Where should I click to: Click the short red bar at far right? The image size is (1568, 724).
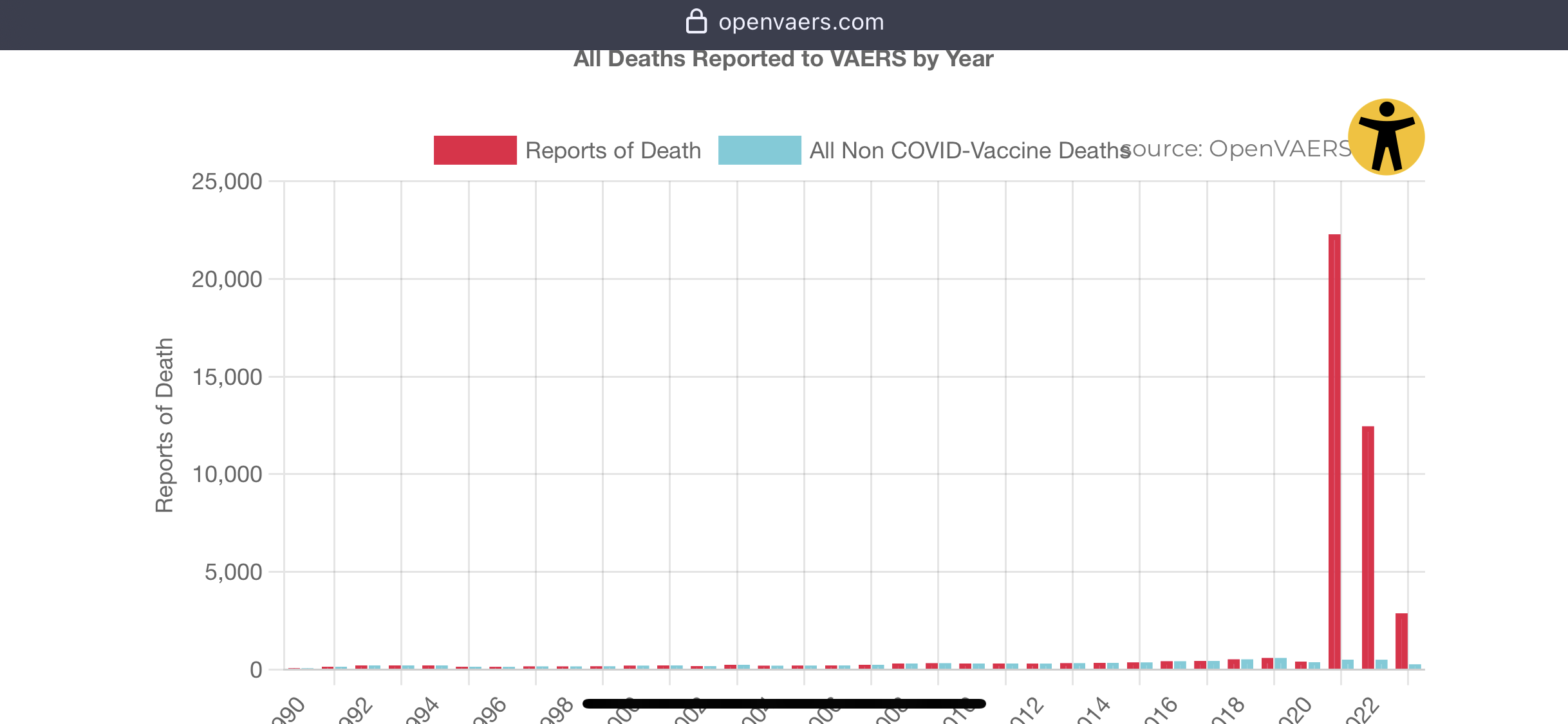(x=1401, y=641)
